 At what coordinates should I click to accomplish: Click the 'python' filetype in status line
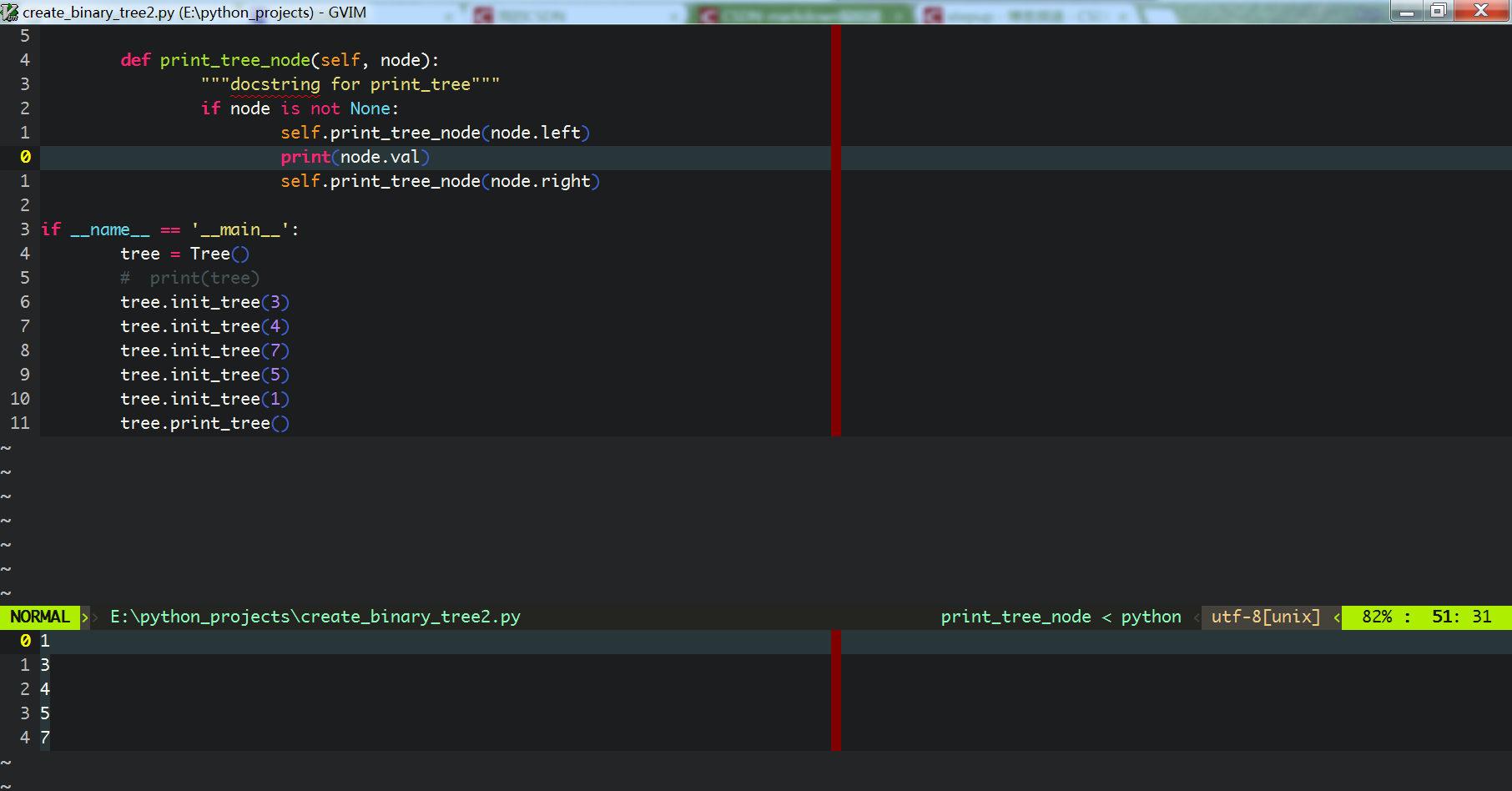coord(1151,617)
